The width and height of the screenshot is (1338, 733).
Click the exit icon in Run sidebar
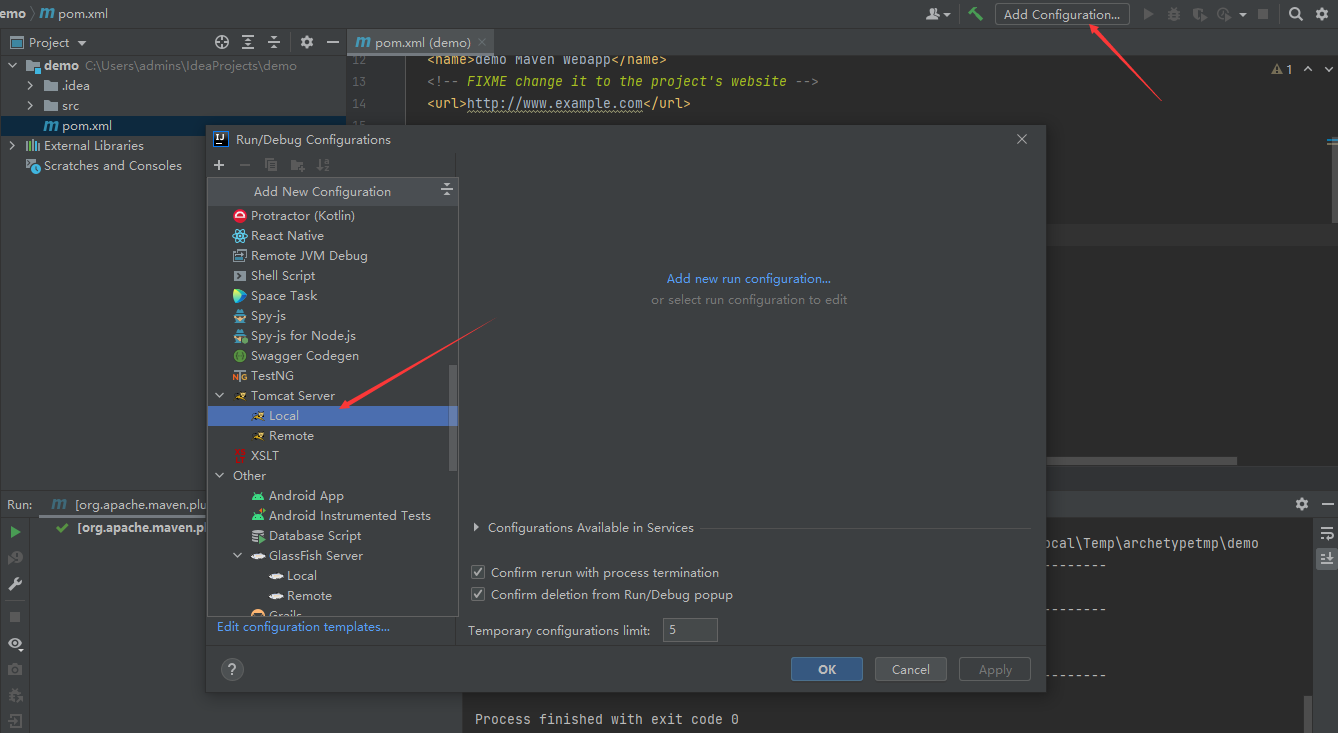pyautogui.click(x=15, y=721)
